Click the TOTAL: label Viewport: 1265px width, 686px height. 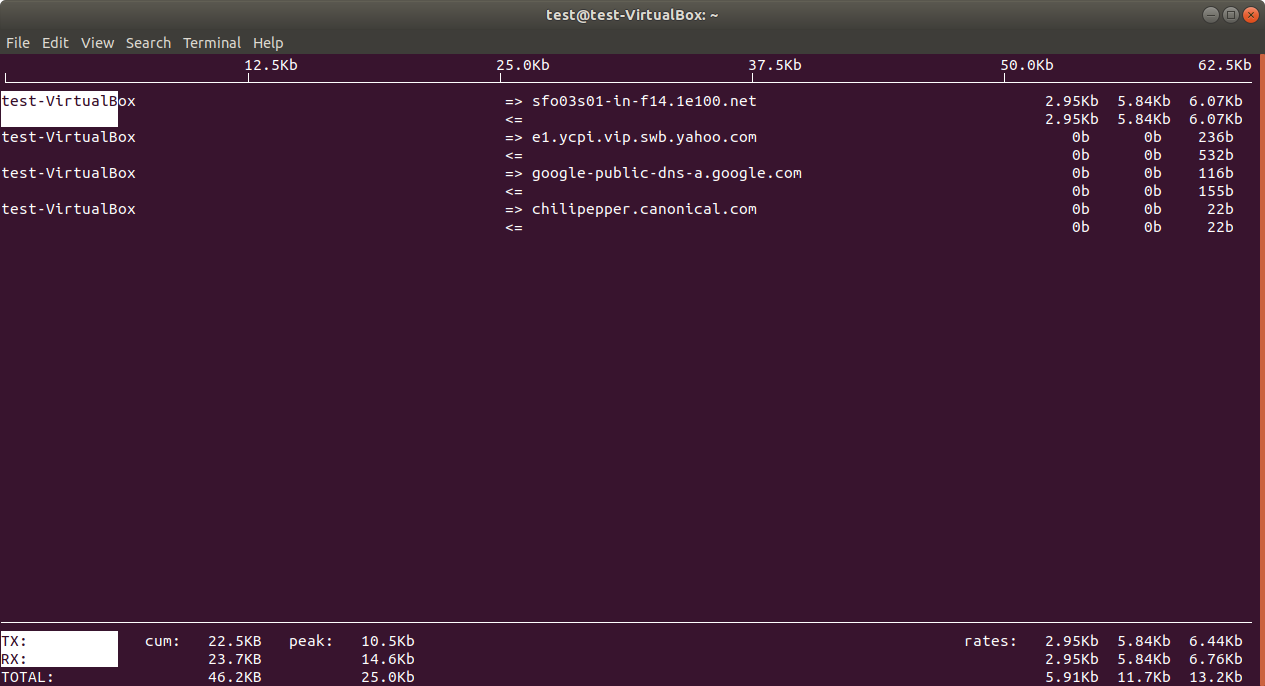click(x=28, y=677)
